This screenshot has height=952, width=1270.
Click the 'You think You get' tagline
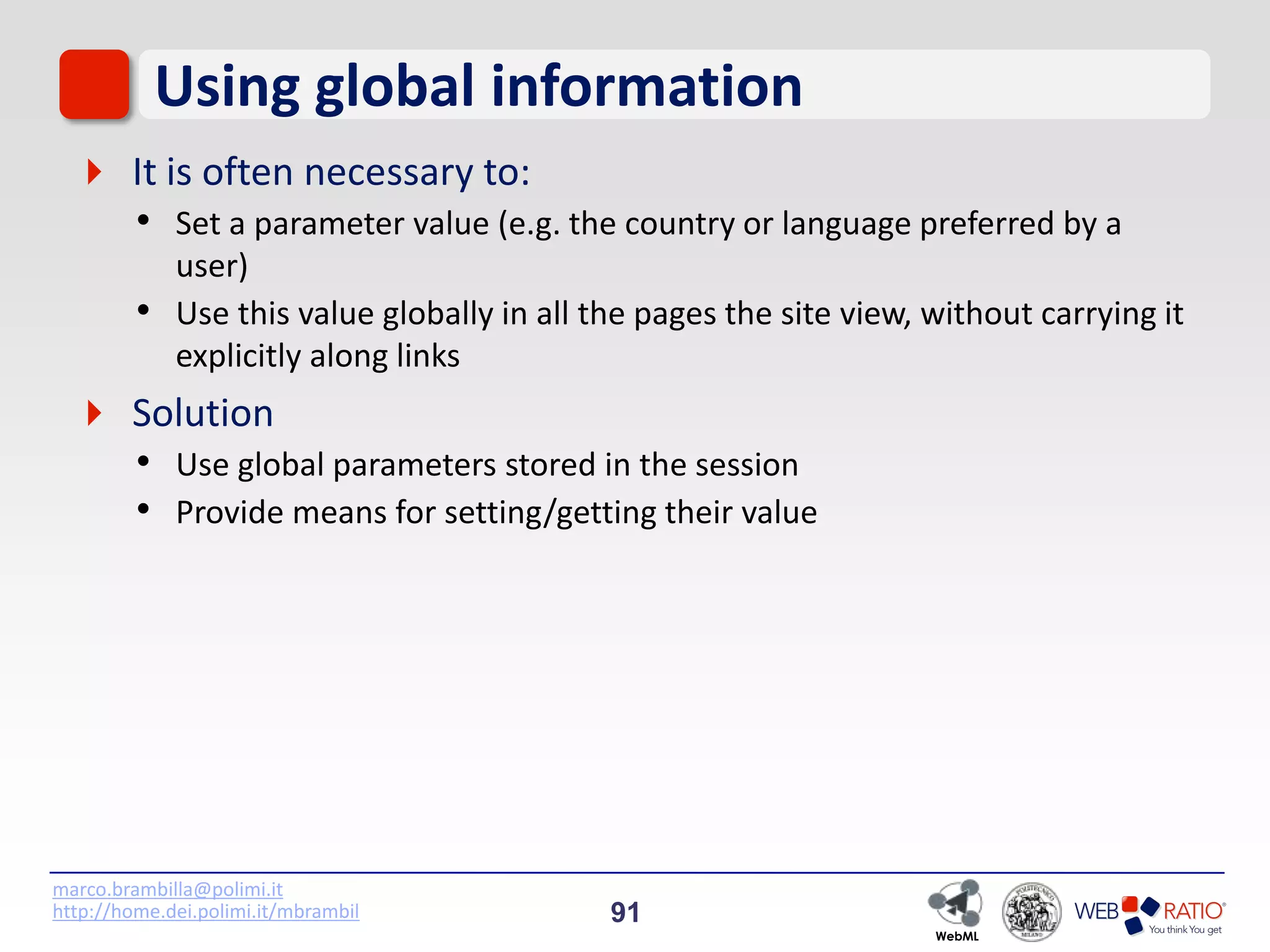[1185, 930]
